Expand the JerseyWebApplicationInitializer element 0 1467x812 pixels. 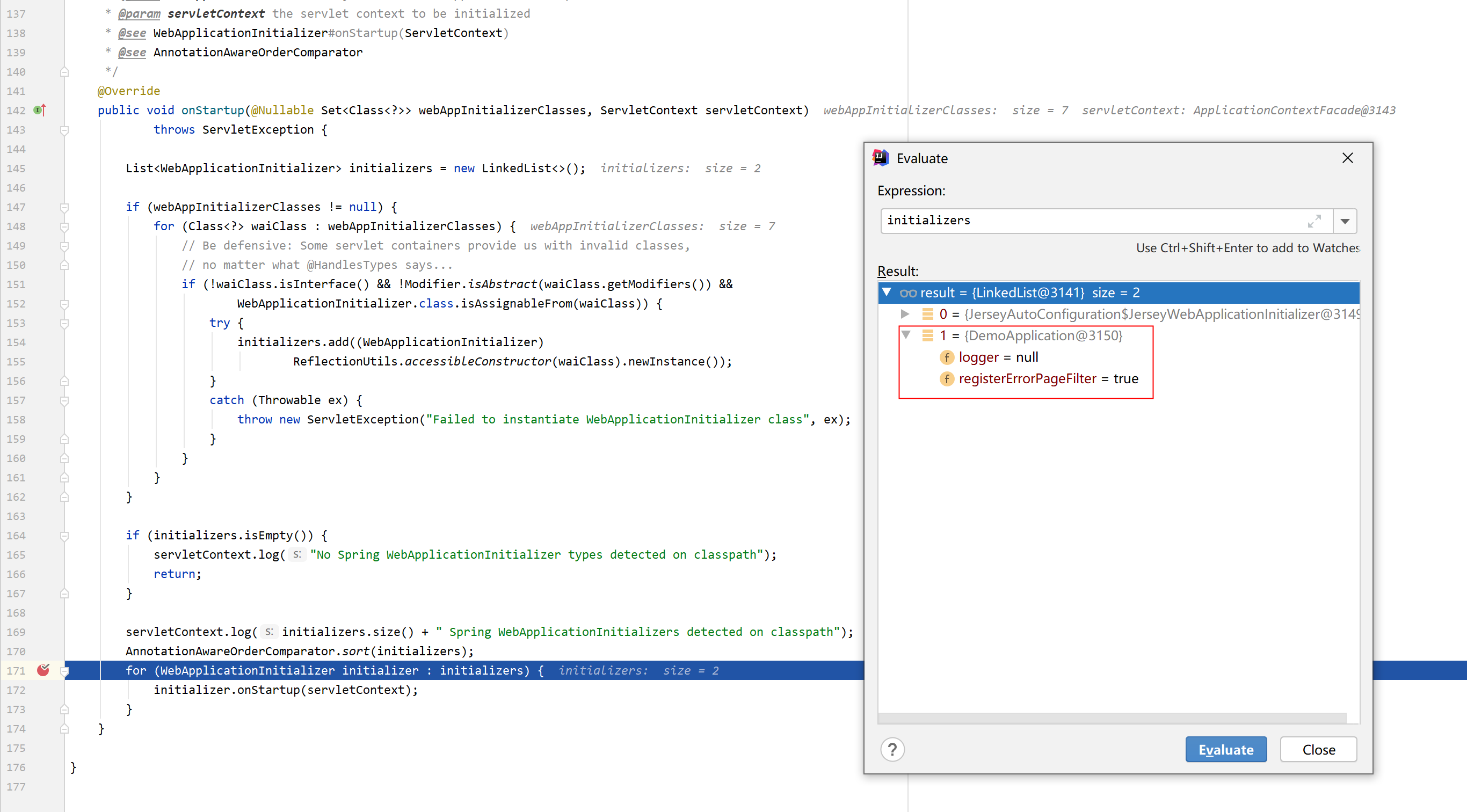(x=904, y=314)
